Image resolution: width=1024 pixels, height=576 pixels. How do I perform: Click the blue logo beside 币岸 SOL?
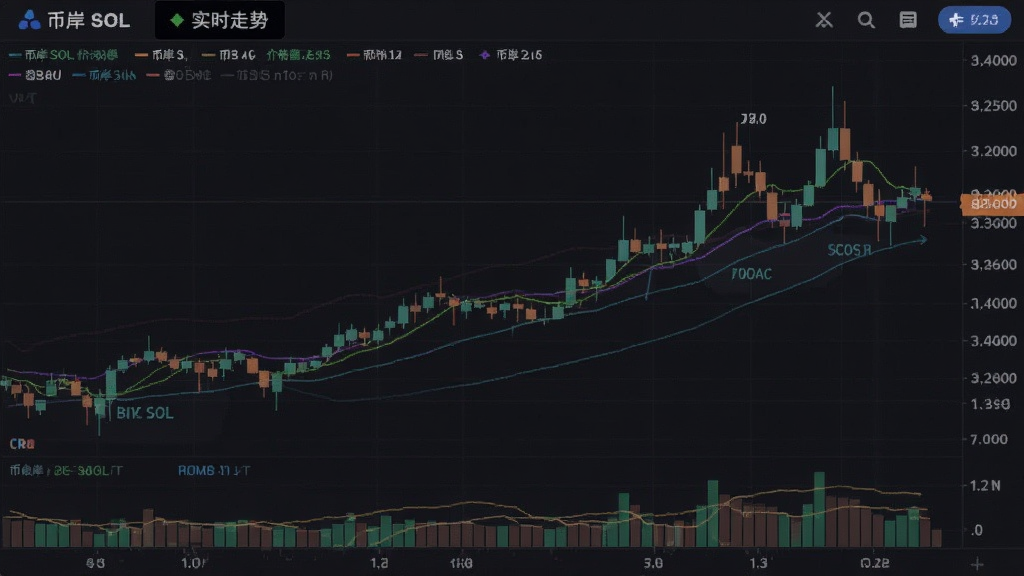[29, 20]
